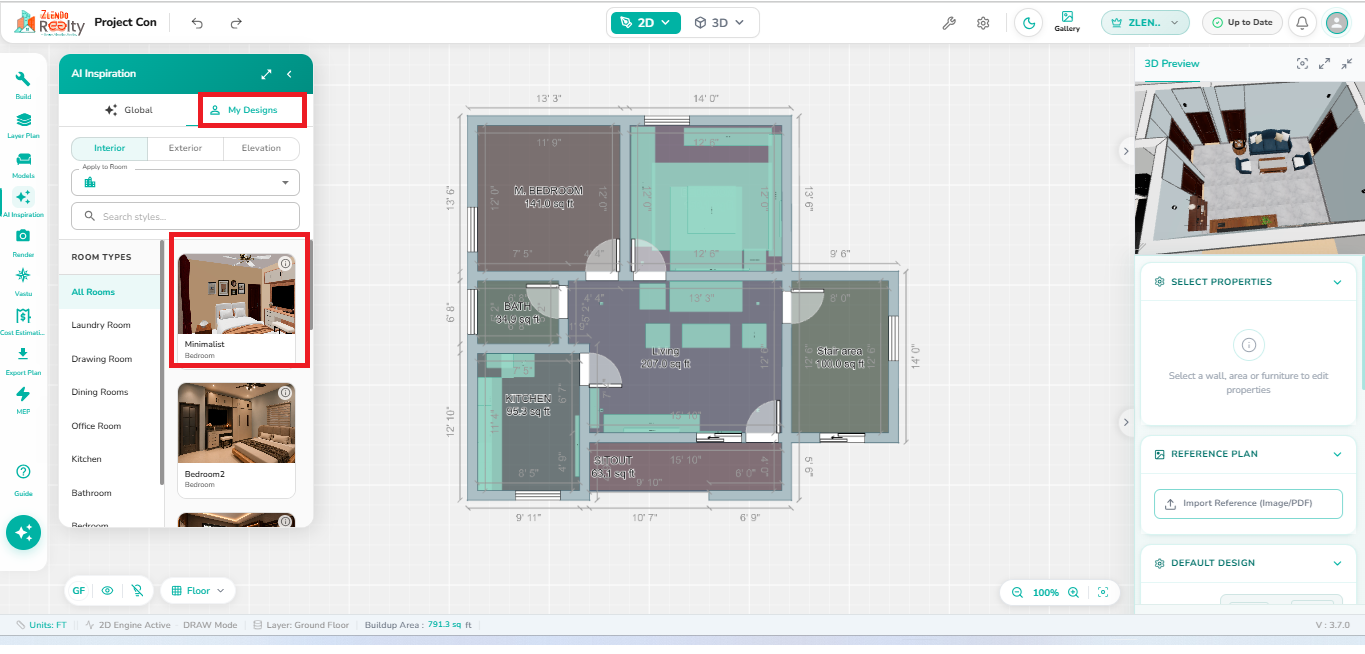Open the 3D view mode dropdown
This screenshot has height=654, width=1365.
pos(720,22)
